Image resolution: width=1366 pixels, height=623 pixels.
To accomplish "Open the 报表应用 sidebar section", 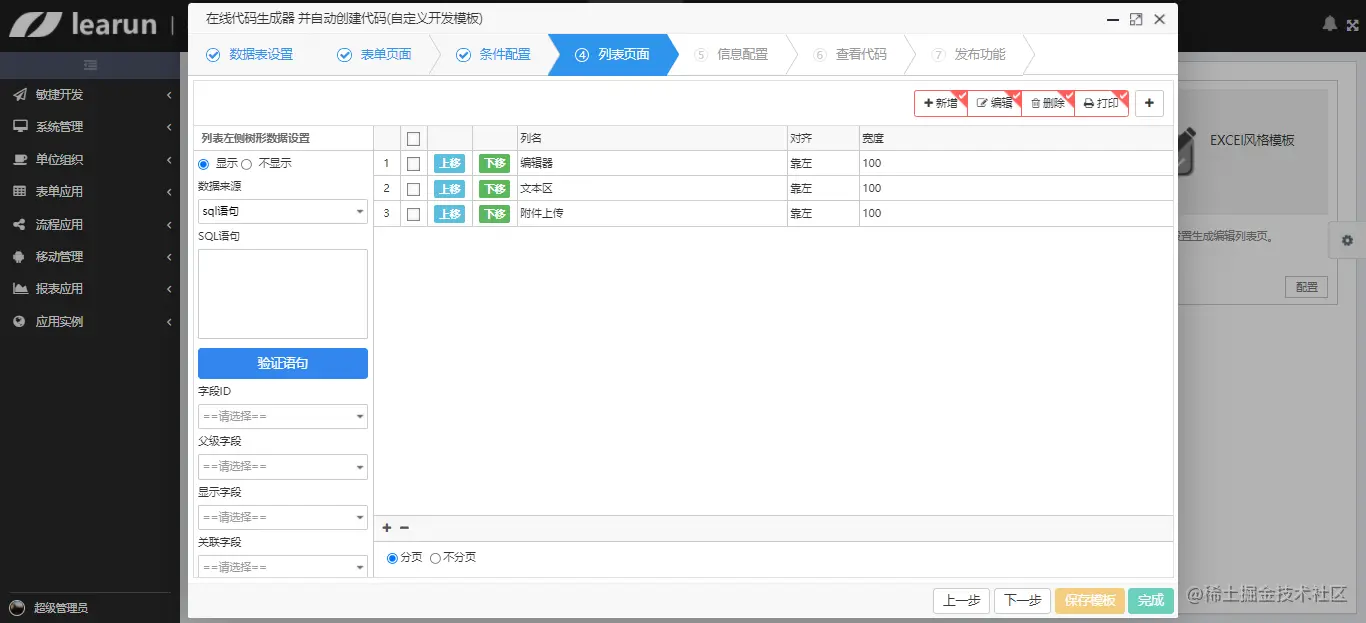I will [91, 288].
